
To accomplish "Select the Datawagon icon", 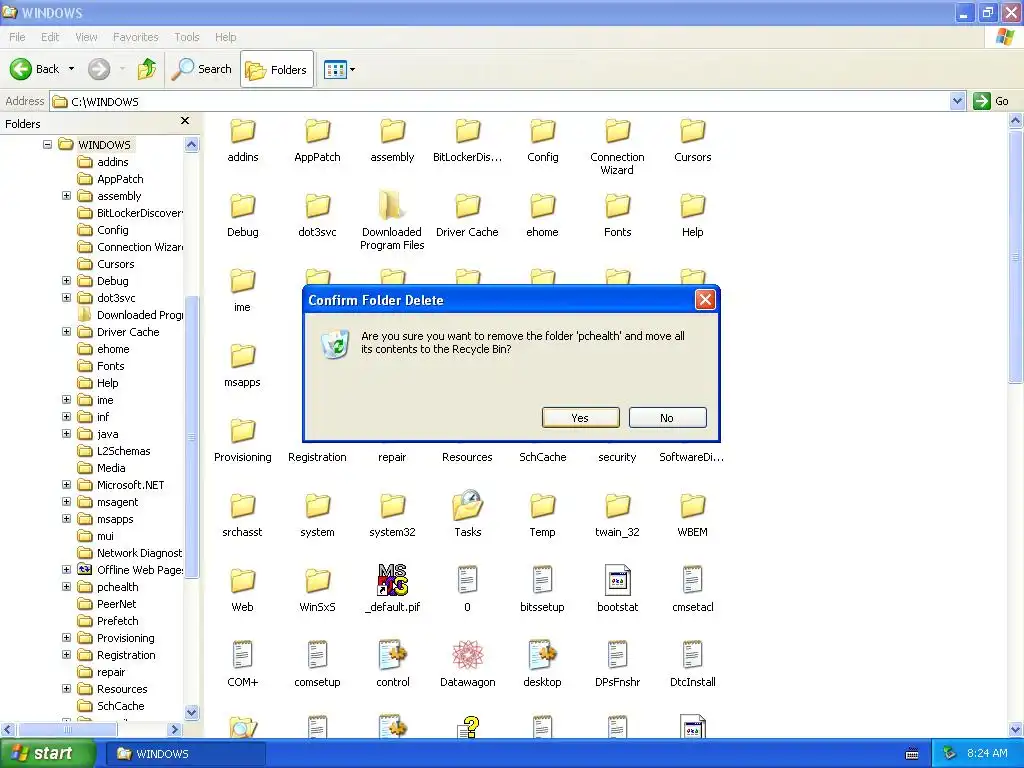I will click(x=468, y=655).
